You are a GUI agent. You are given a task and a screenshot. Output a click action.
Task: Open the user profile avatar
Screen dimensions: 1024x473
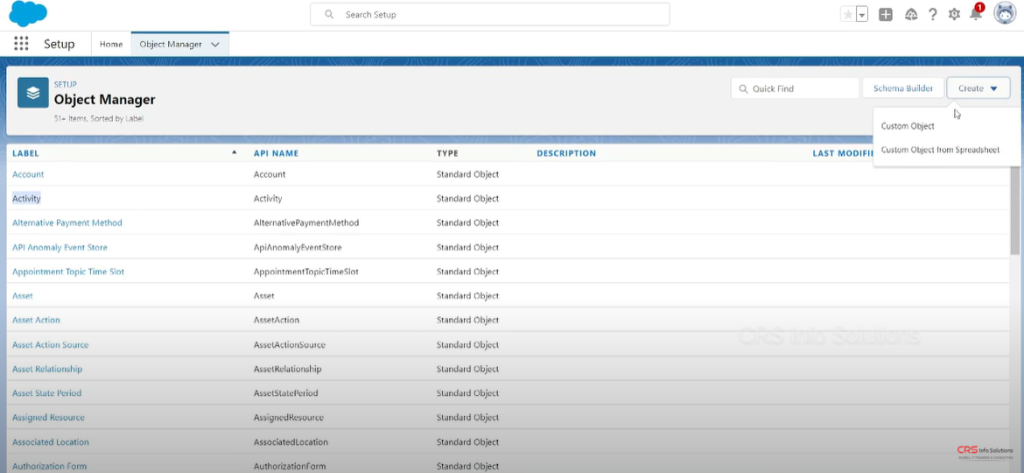tap(1004, 13)
